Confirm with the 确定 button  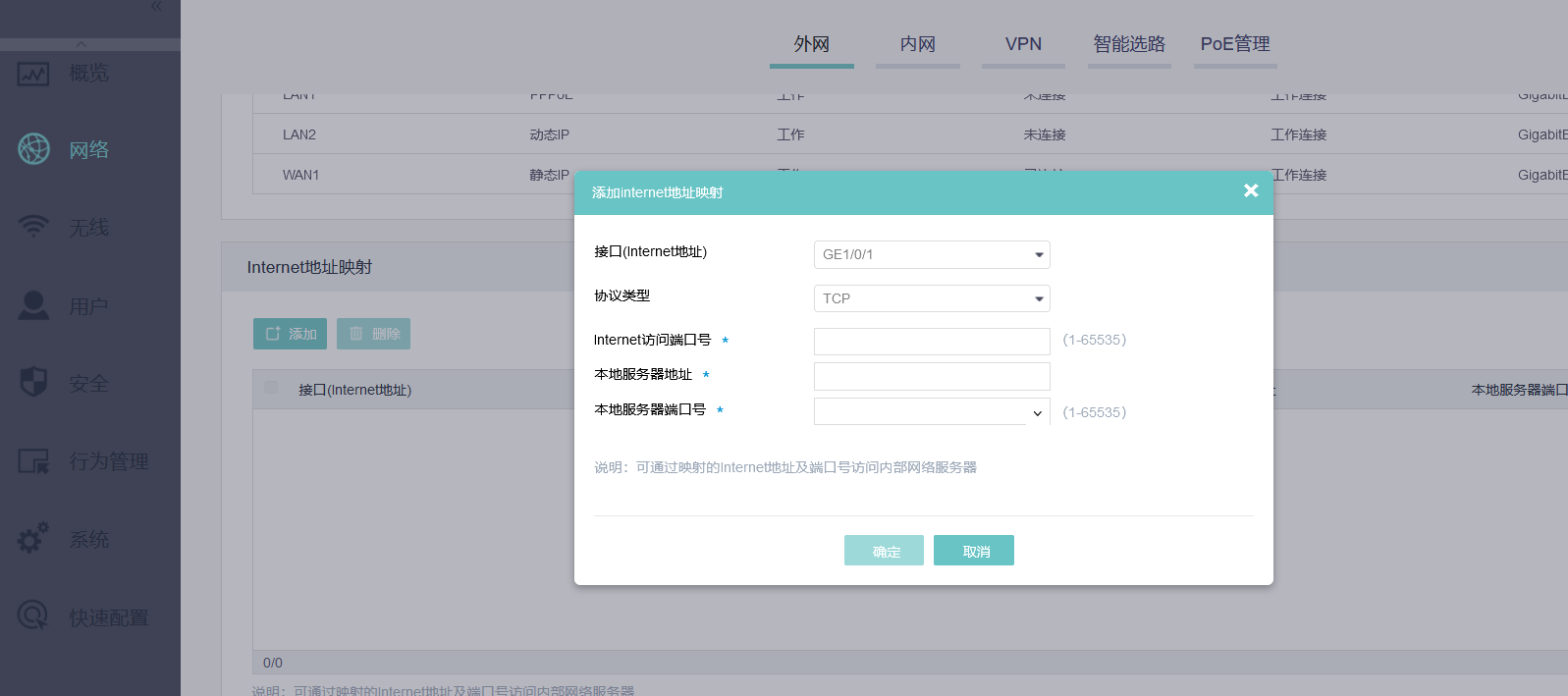pos(884,551)
